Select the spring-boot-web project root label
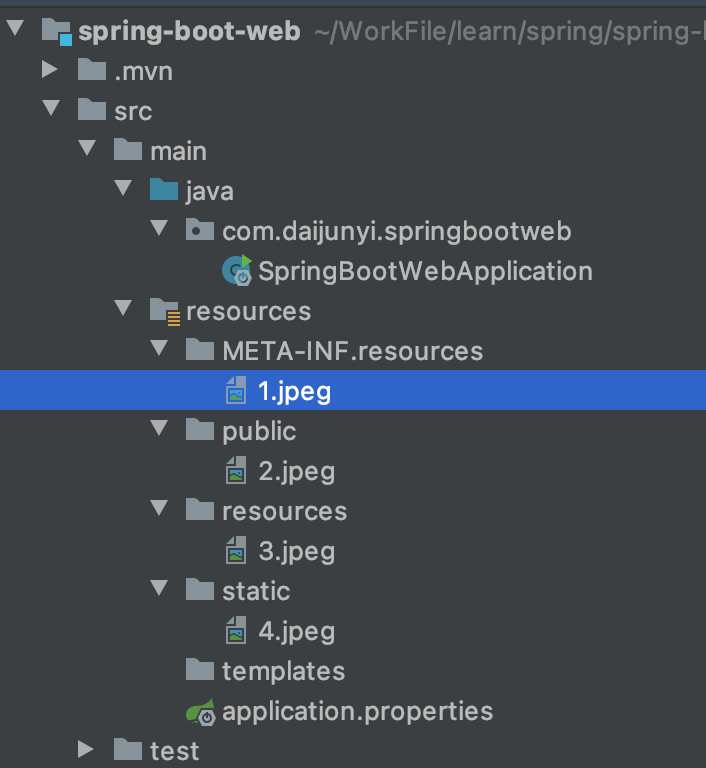 point(189,31)
